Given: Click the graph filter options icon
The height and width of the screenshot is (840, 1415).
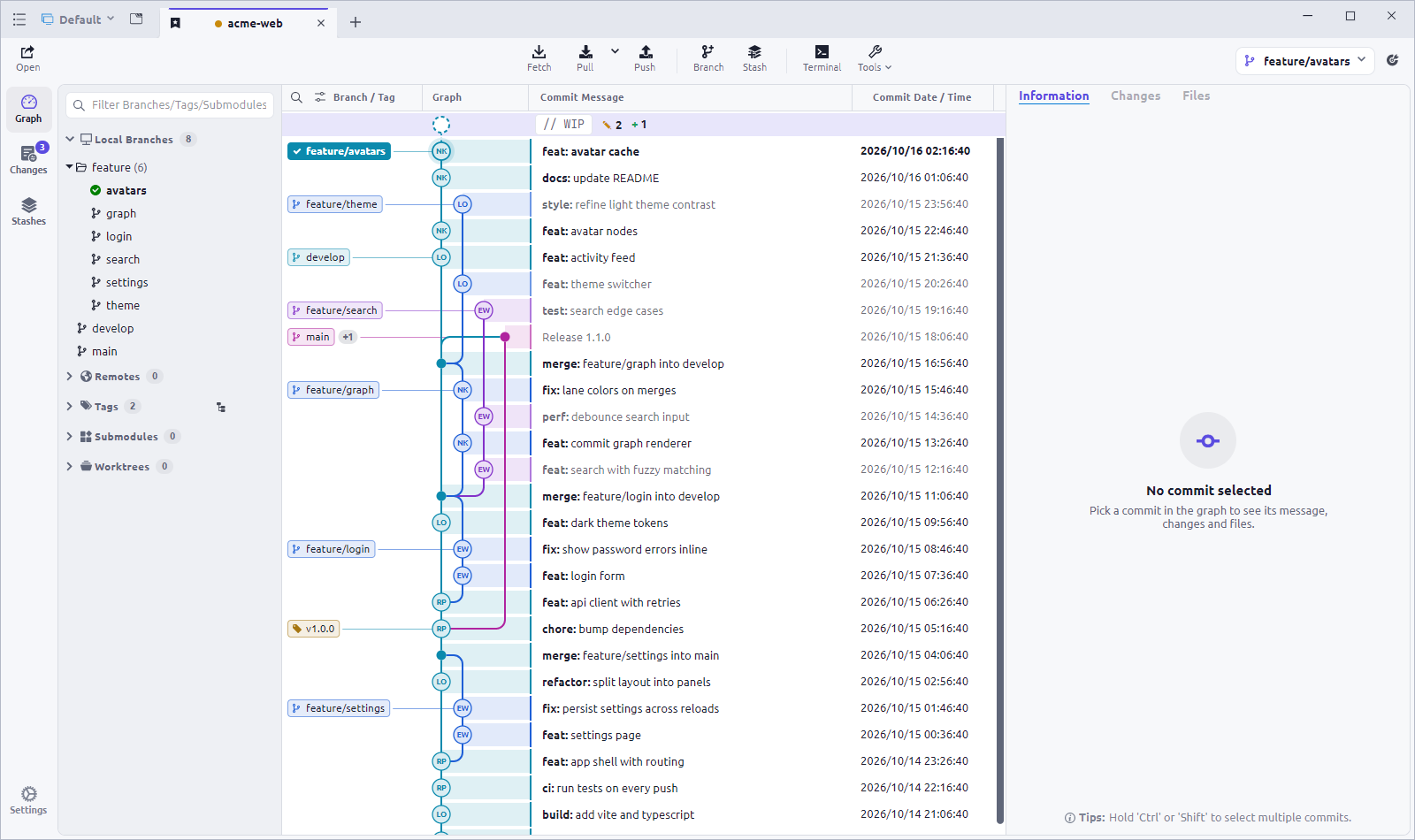Looking at the screenshot, I should coord(320,97).
